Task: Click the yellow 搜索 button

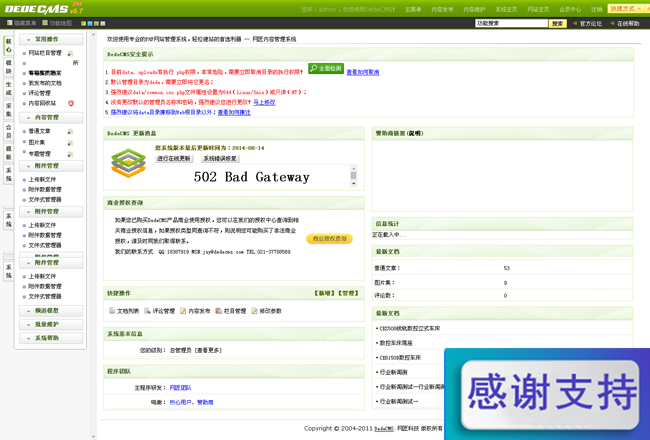Action: point(558,23)
